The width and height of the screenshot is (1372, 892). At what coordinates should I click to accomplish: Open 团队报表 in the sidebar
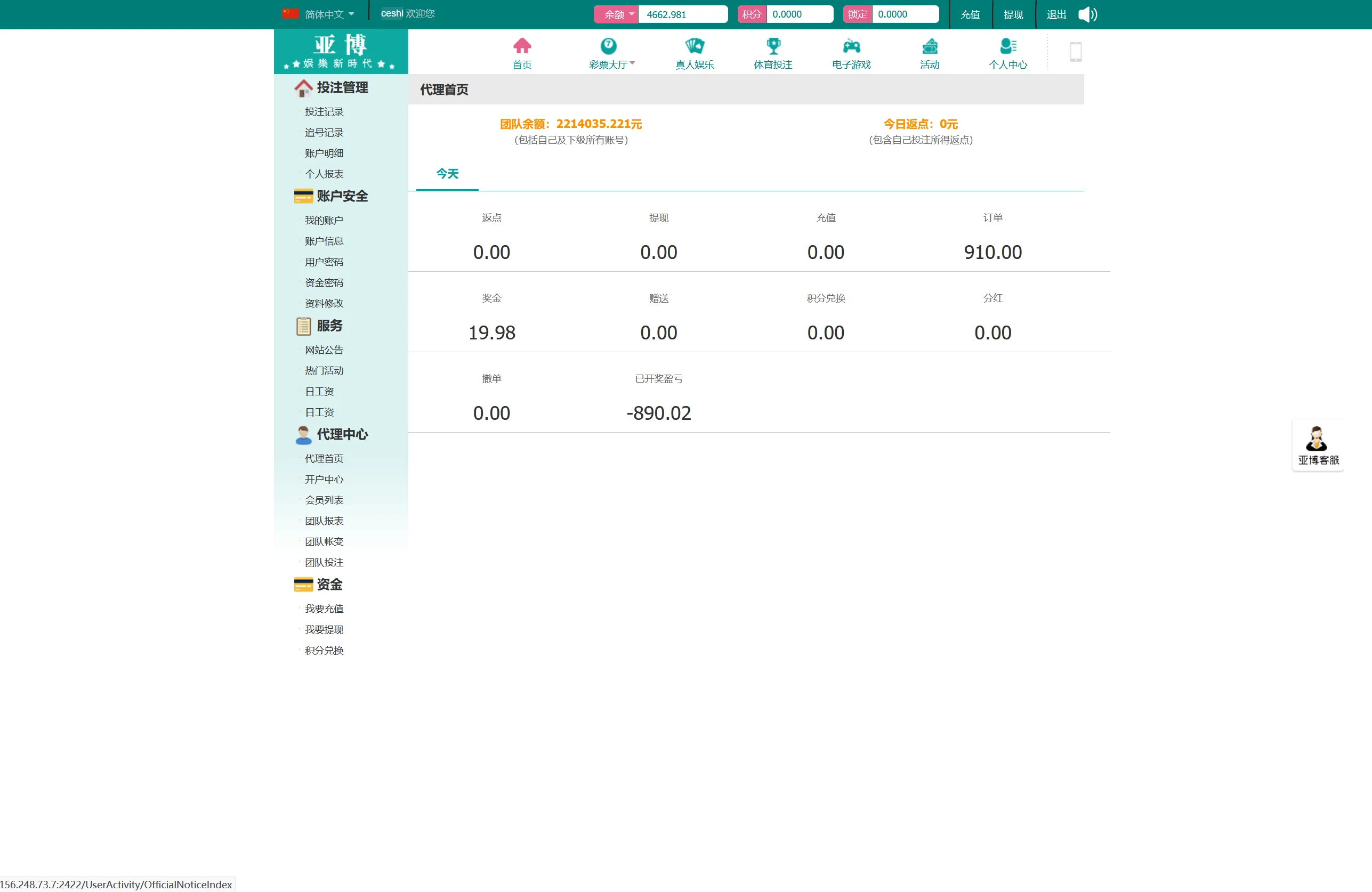click(x=324, y=521)
